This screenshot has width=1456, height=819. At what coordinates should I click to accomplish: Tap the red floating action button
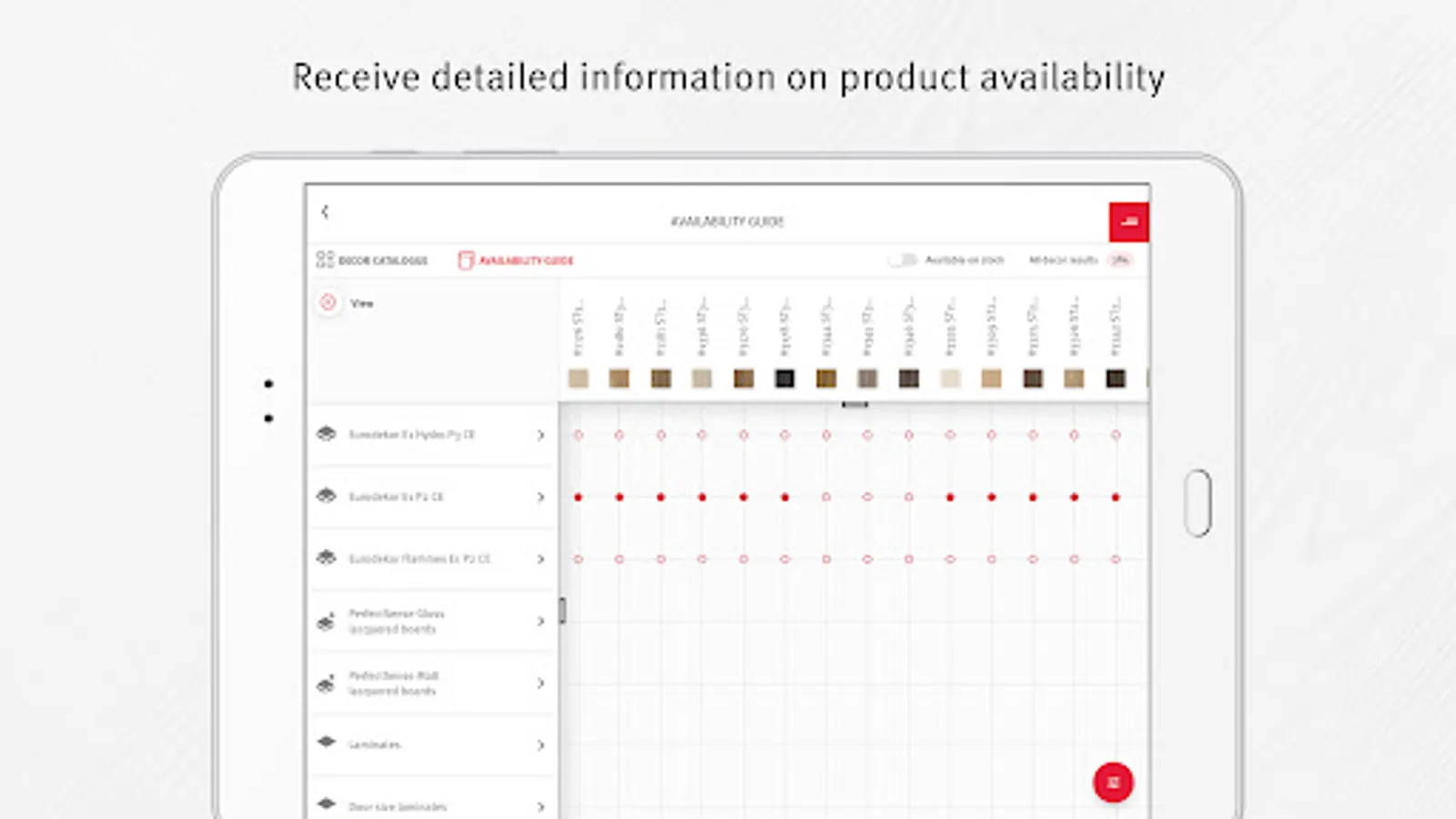point(1113,783)
